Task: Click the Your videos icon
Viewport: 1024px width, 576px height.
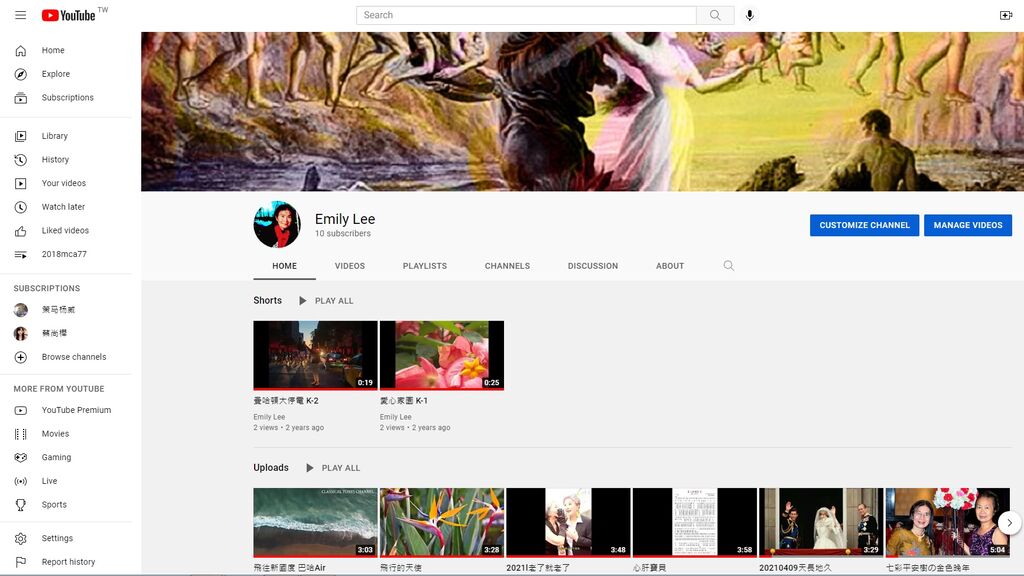Action: tap(21, 184)
